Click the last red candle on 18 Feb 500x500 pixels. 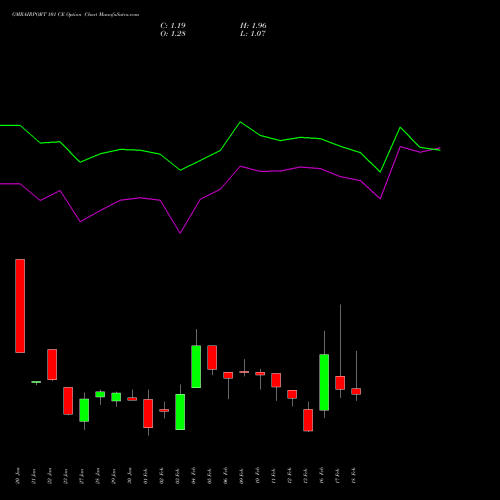tap(356, 391)
